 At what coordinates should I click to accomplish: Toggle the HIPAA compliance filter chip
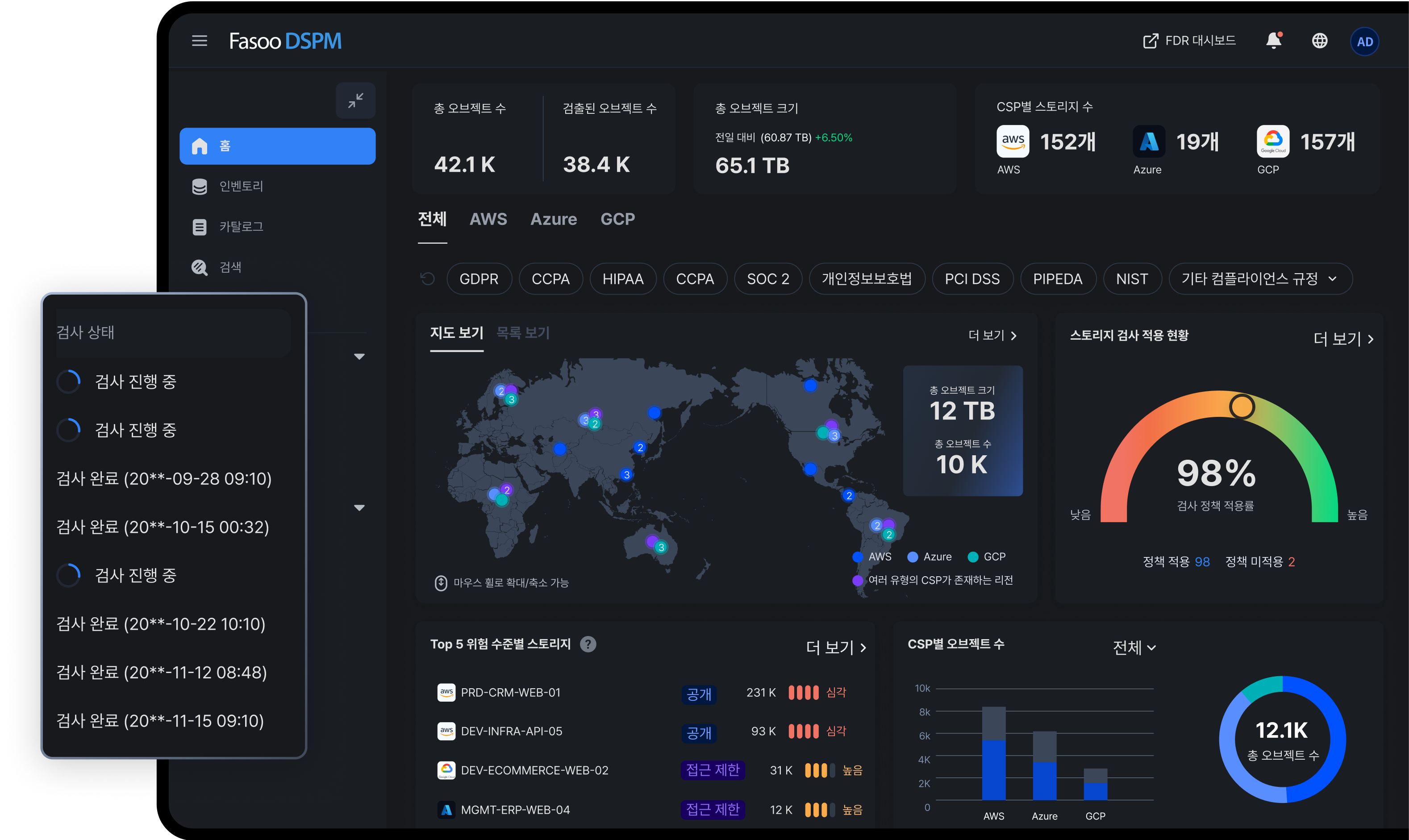click(623, 279)
